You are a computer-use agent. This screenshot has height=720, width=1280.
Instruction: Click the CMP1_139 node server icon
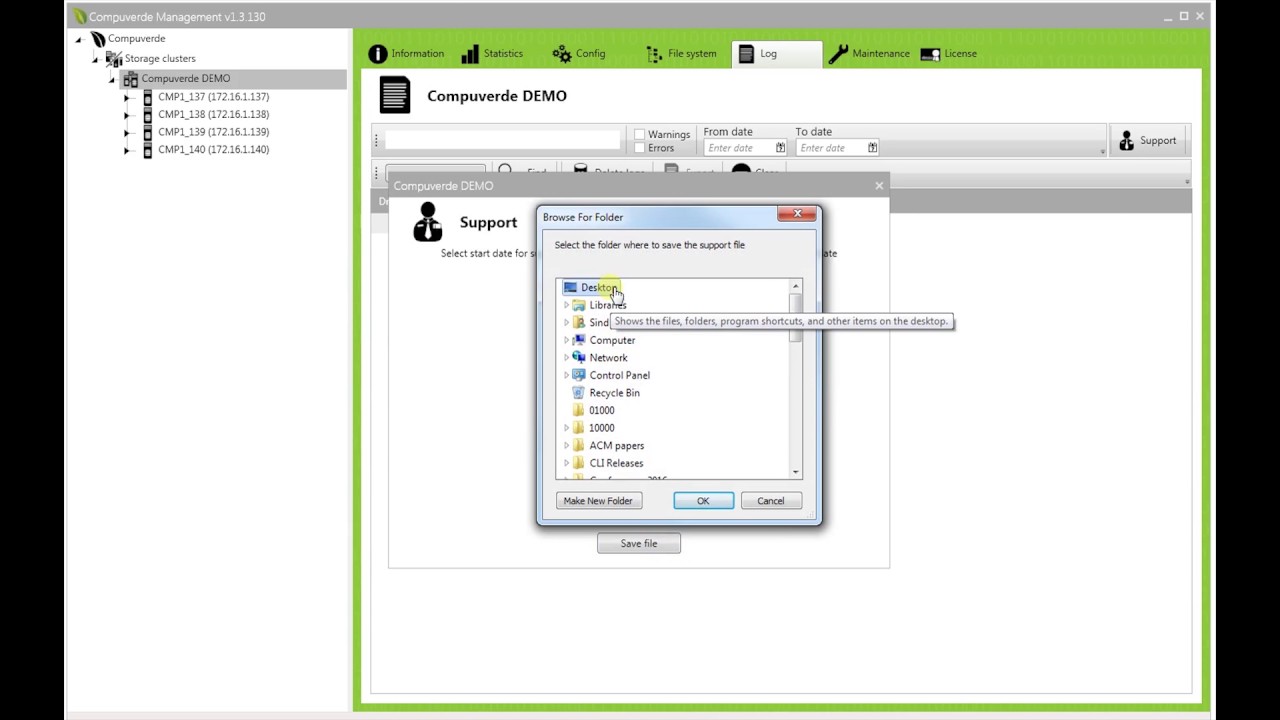[x=148, y=132]
